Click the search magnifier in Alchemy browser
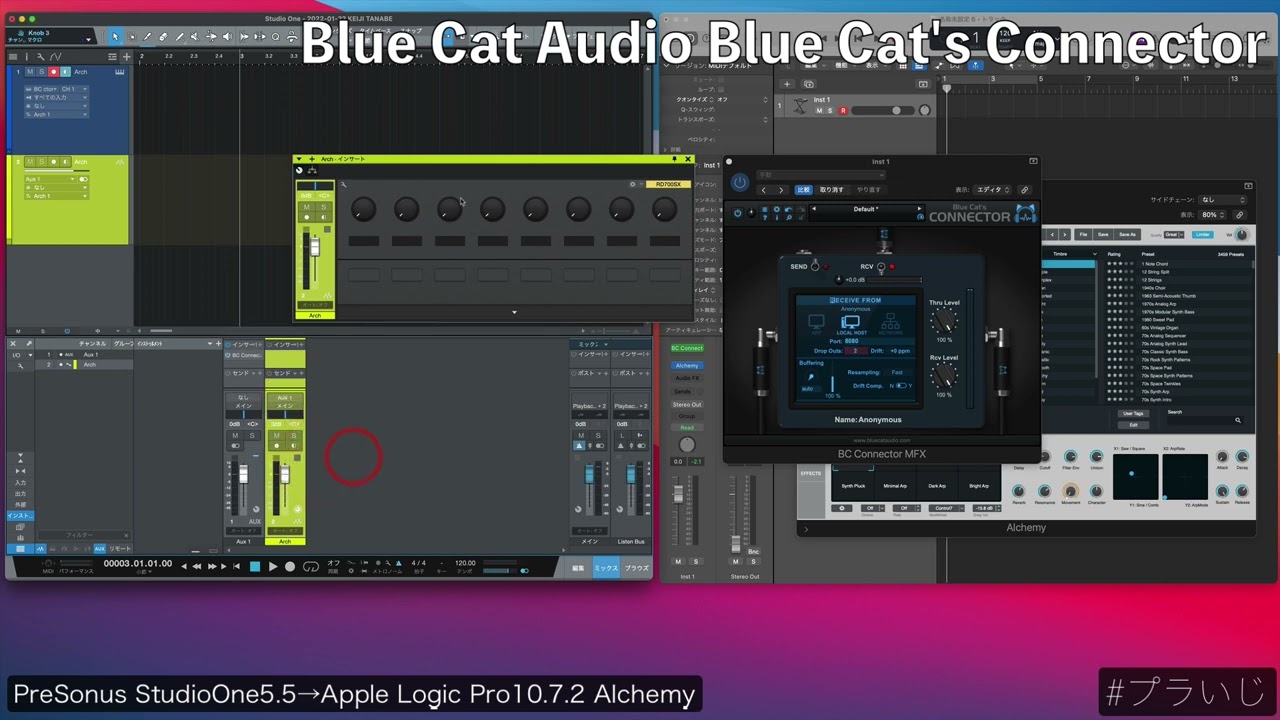The image size is (1280, 720). 1237,421
